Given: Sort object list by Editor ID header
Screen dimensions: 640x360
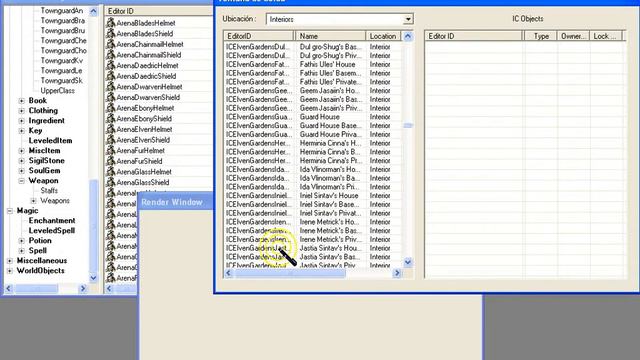Looking at the screenshot, I should (x=158, y=11).
